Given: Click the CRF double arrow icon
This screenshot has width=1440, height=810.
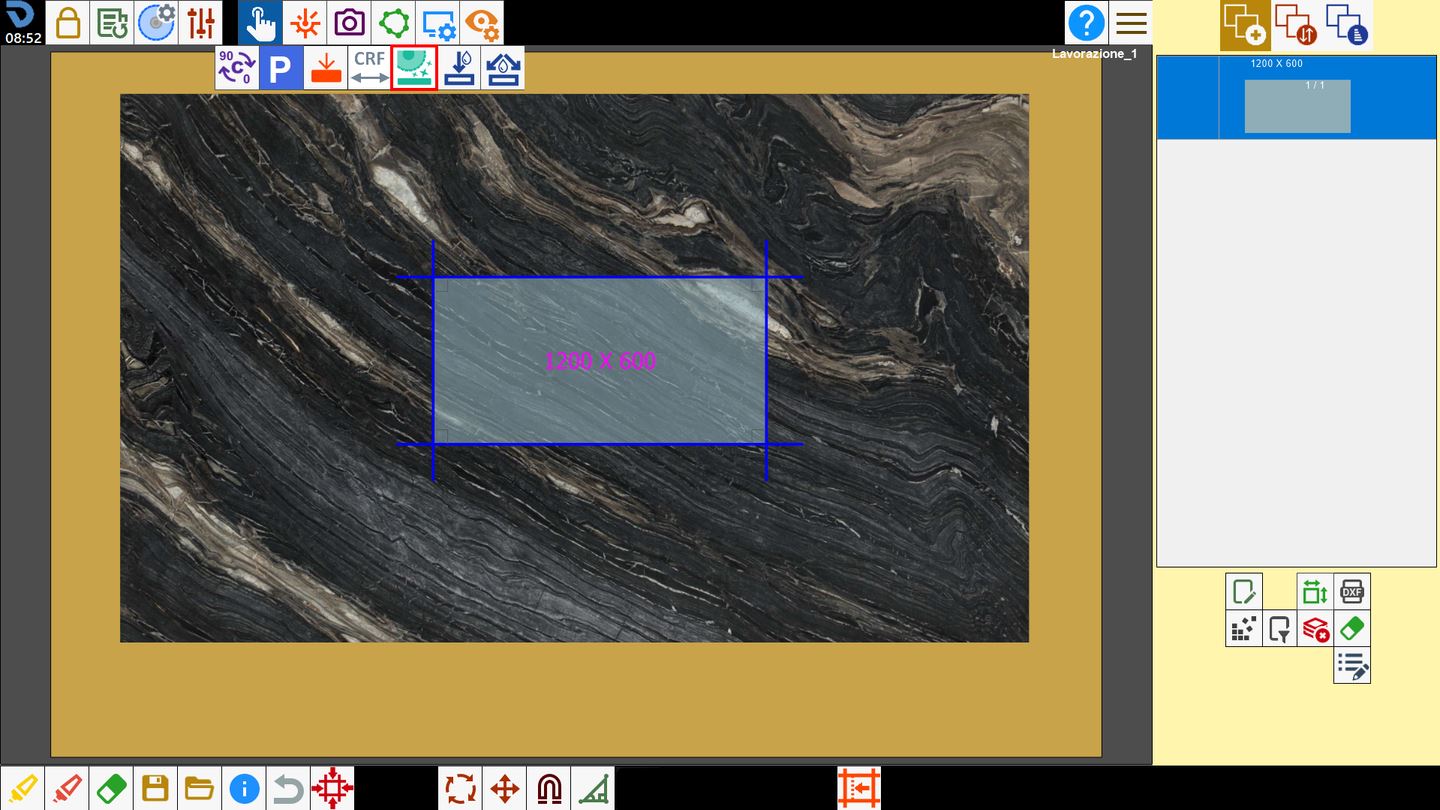Looking at the screenshot, I should [369, 68].
